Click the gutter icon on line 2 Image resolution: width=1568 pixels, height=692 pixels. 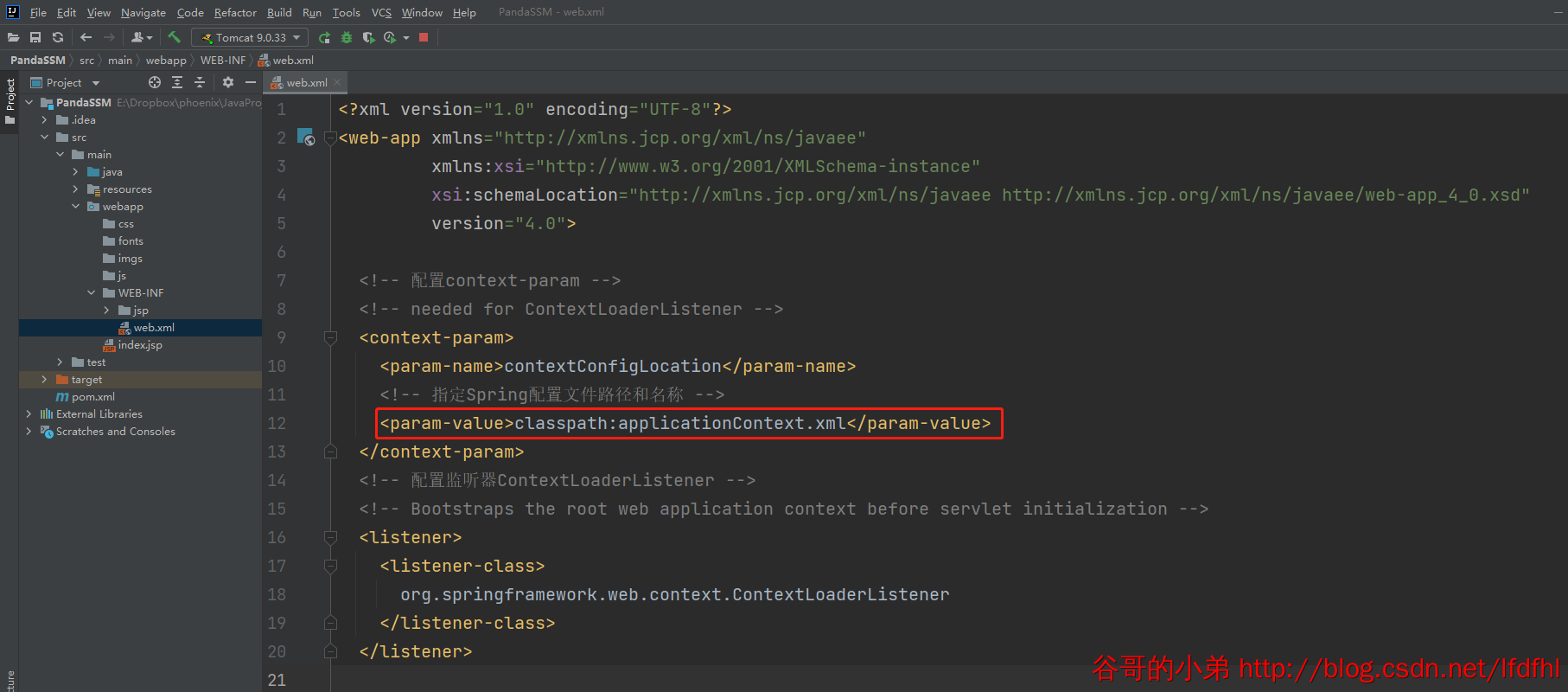(x=306, y=137)
